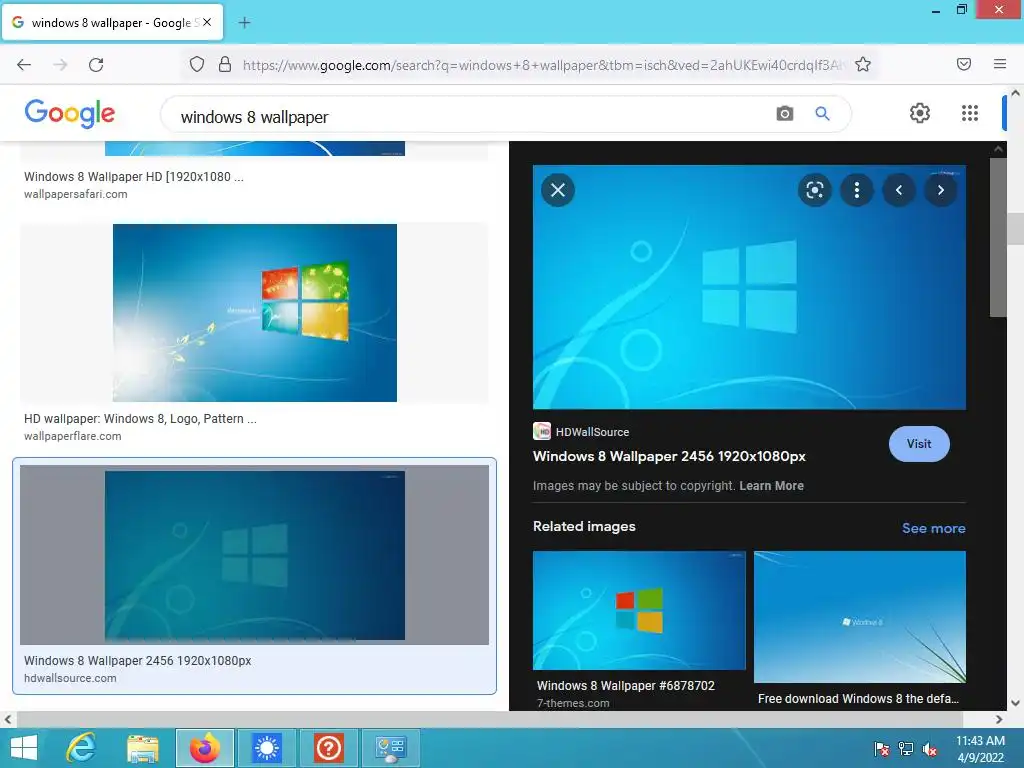Open the Learn More copyright link

(771, 486)
